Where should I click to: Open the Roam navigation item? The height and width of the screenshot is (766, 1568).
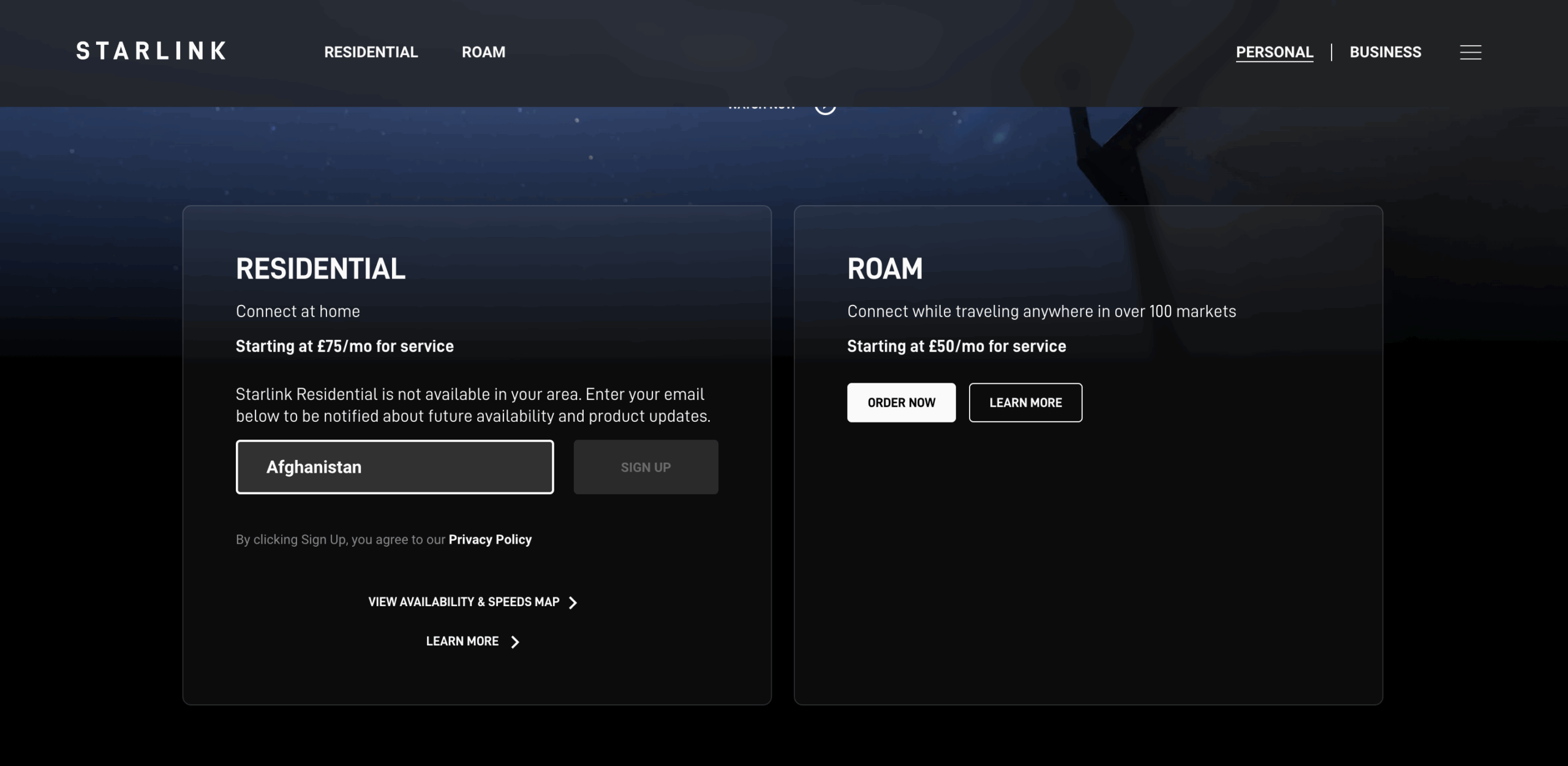click(483, 52)
